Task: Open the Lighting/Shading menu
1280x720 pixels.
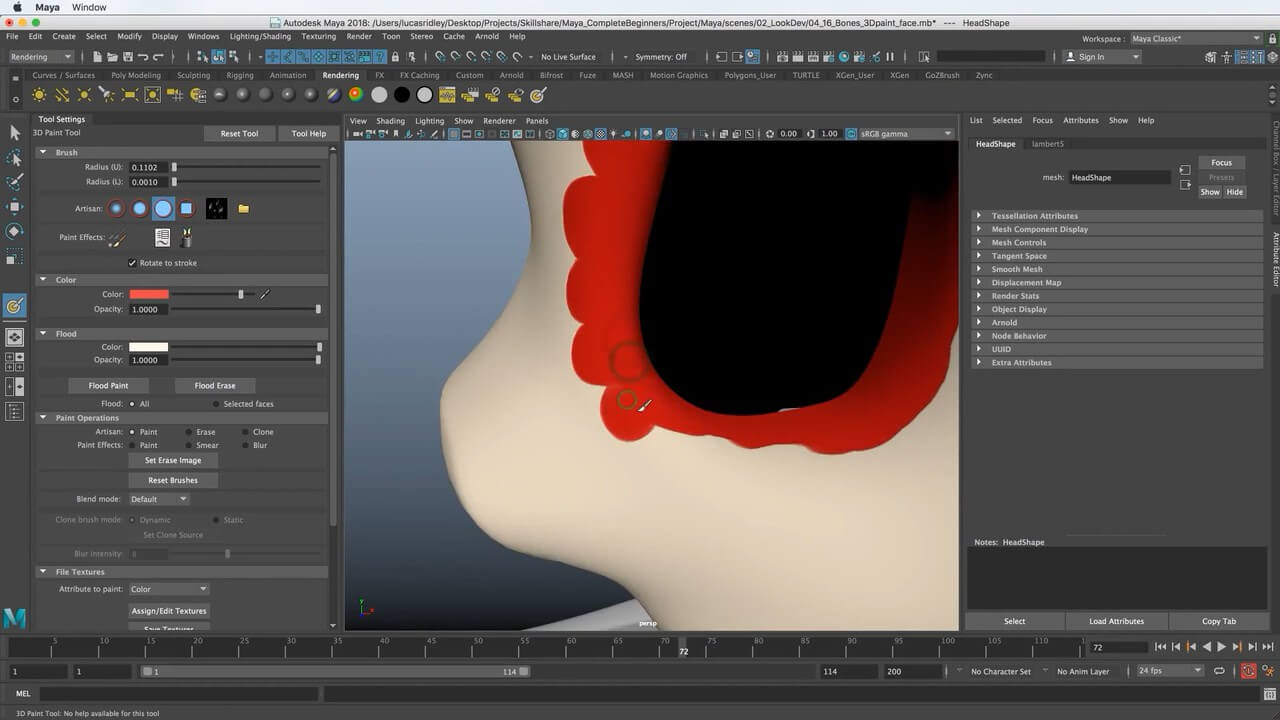Action: pyautogui.click(x=260, y=36)
